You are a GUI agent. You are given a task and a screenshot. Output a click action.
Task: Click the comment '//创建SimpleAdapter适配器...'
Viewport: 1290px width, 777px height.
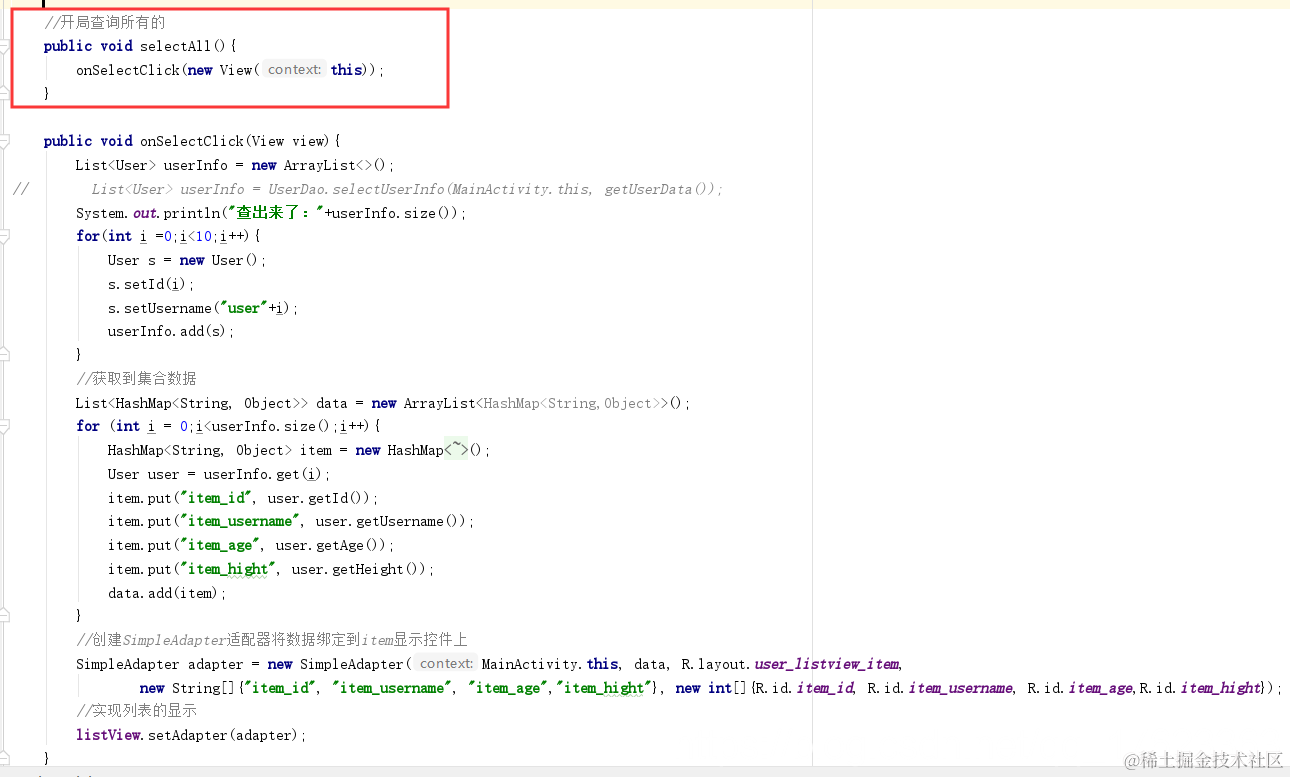[x=272, y=640]
